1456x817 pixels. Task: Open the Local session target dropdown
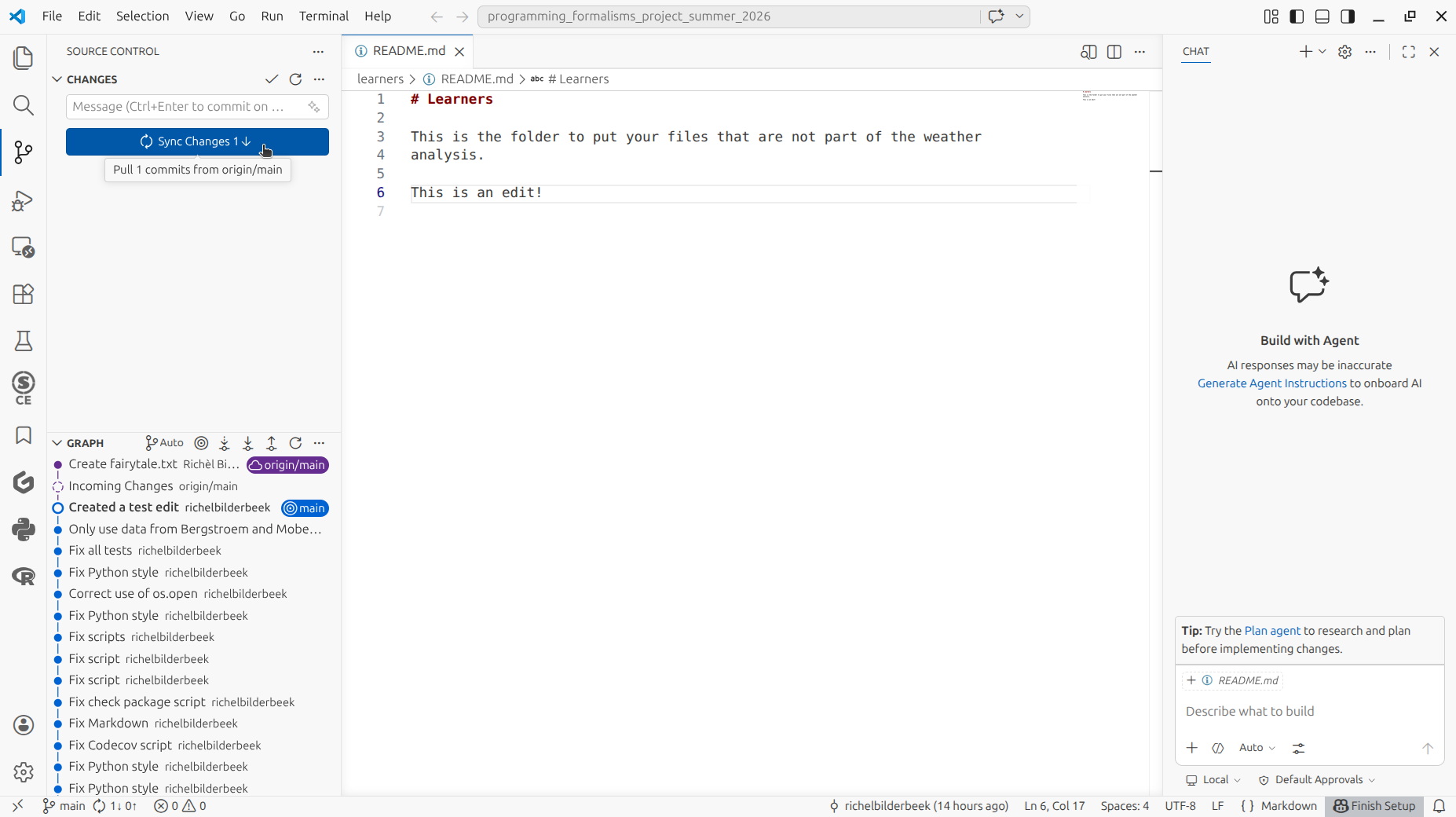pos(1213,780)
